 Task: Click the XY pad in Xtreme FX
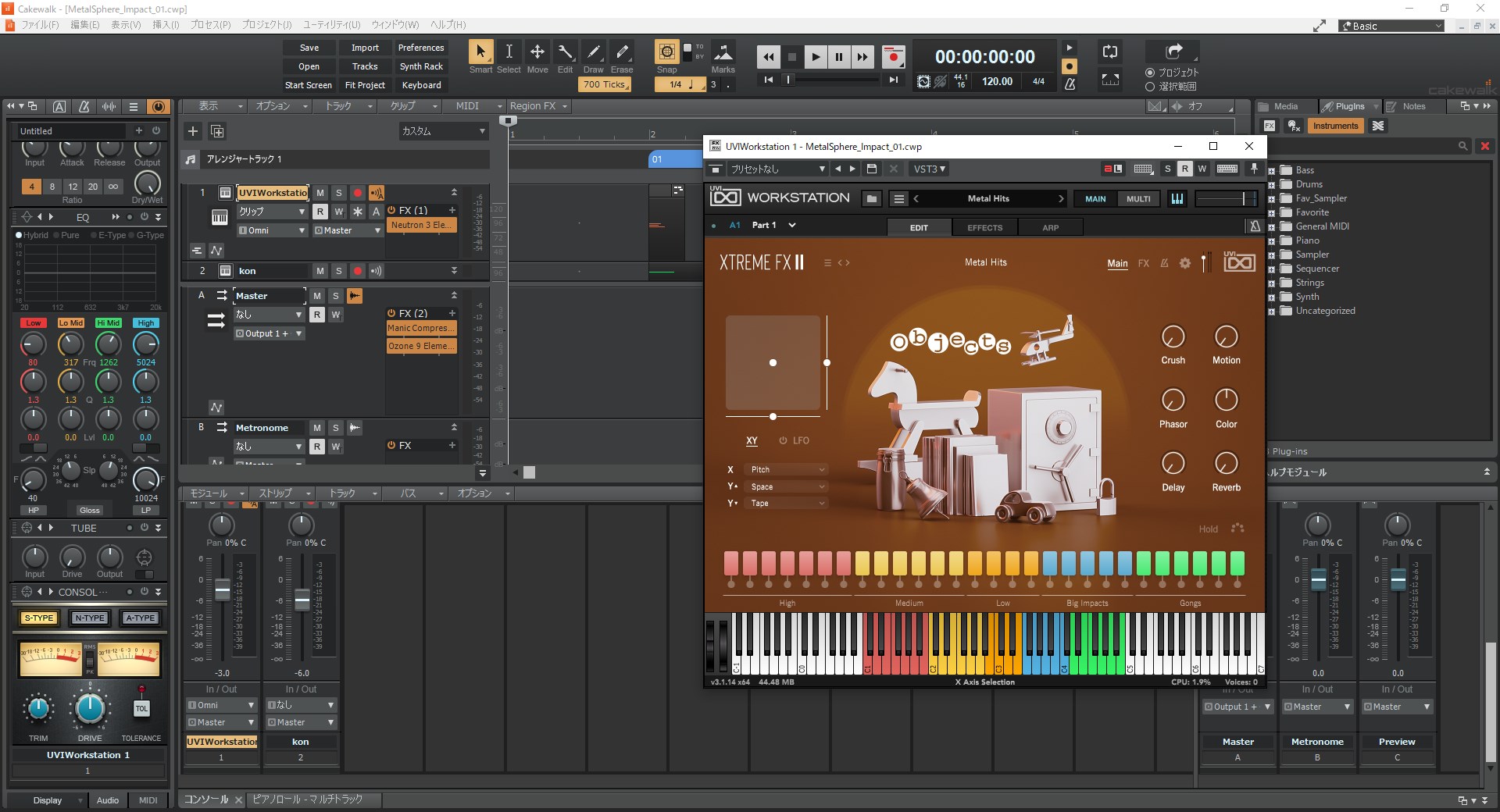(773, 363)
